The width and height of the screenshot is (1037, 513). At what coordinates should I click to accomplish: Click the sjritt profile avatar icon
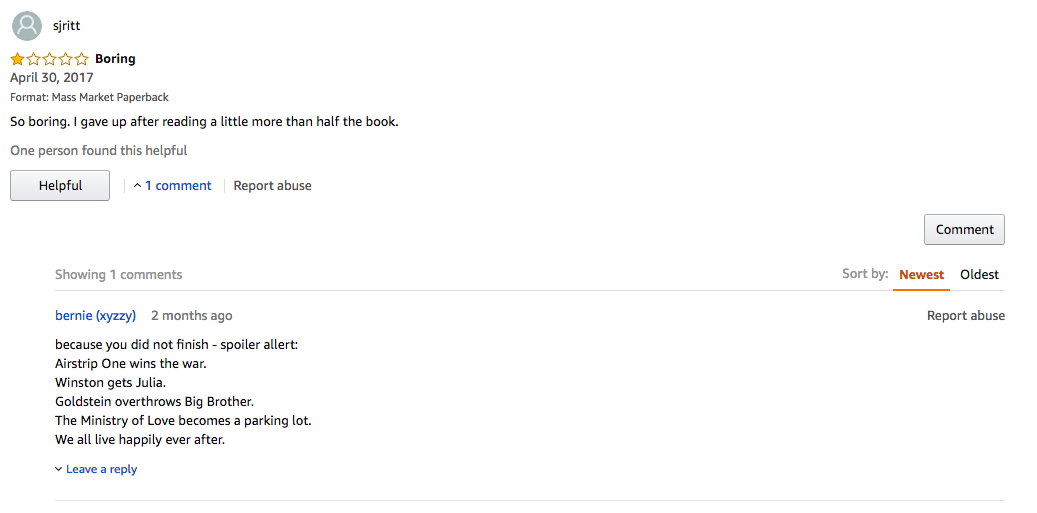[x=26, y=26]
